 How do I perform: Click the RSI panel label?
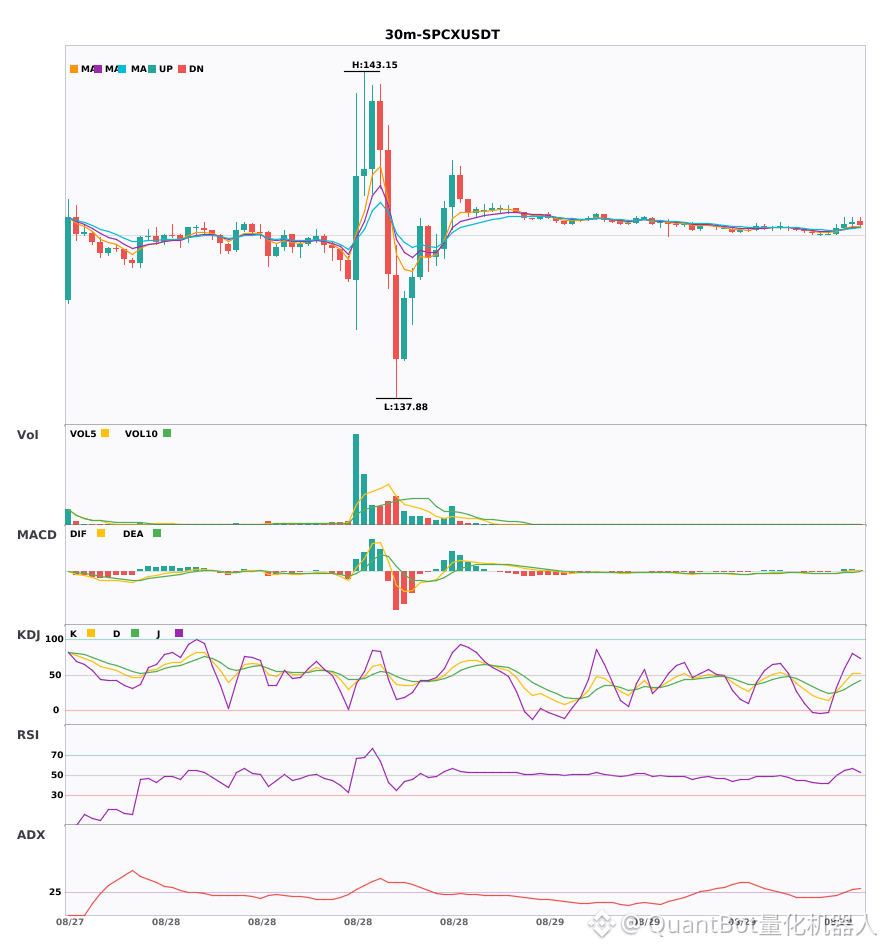click(x=28, y=735)
